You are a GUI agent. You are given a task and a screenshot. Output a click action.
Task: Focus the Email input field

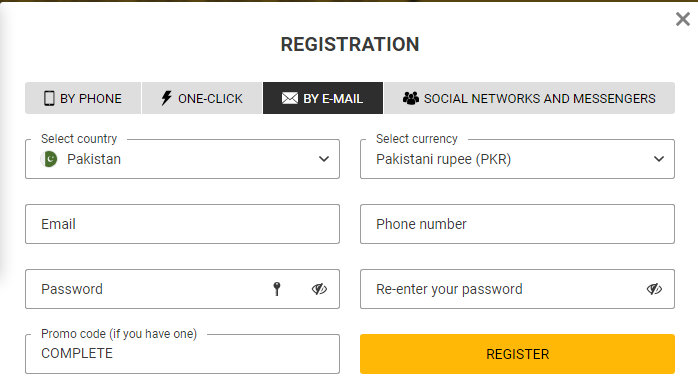[x=183, y=224]
